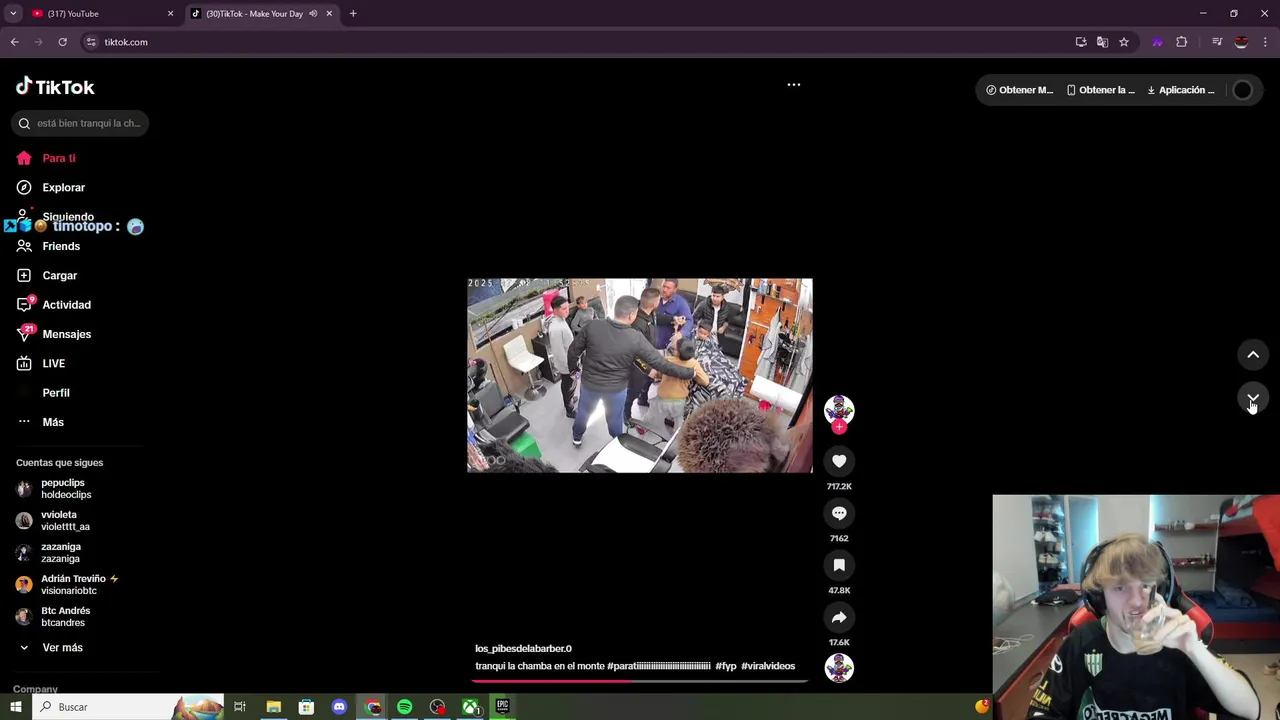Open the tab search dropdown
The height and width of the screenshot is (720, 1280).
coord(13,14)
